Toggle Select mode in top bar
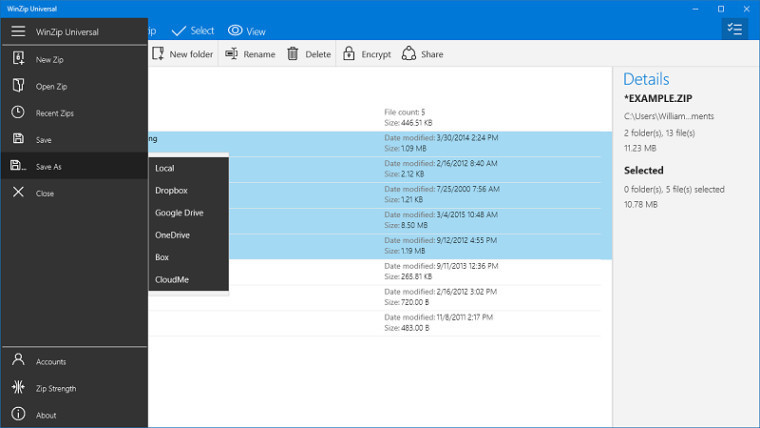Screen dimensions: 760x428 pyautogui.click(x=192, y=31)
